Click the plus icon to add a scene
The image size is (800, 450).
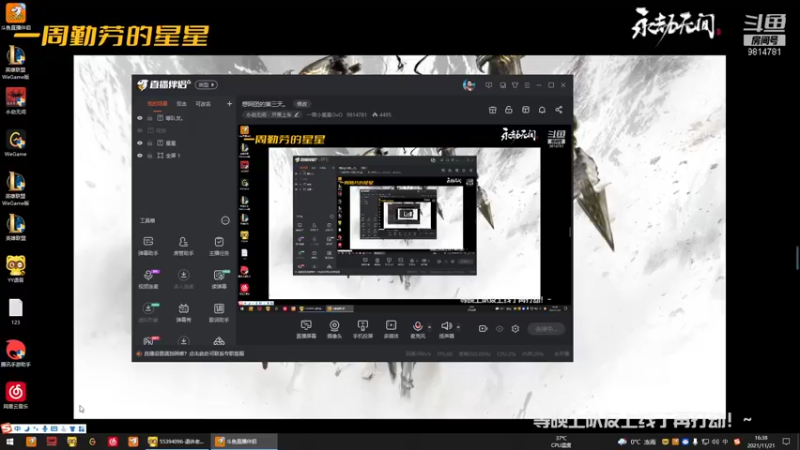229,104
